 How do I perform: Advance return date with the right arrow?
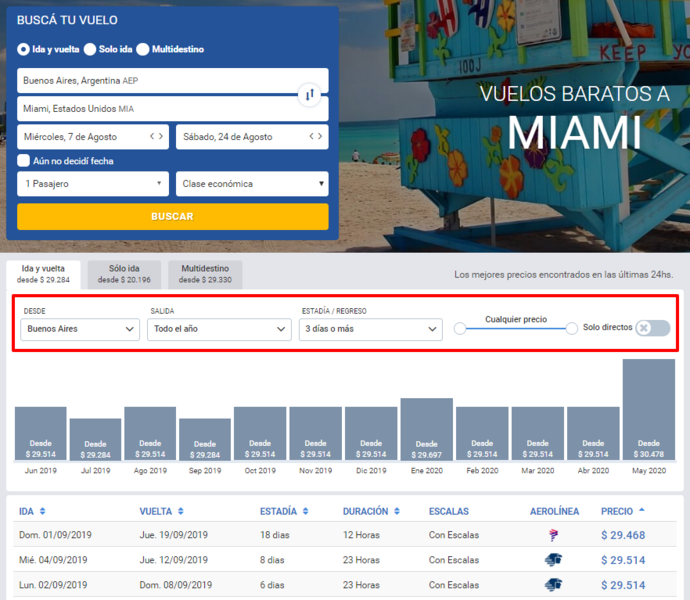[320, 136]
